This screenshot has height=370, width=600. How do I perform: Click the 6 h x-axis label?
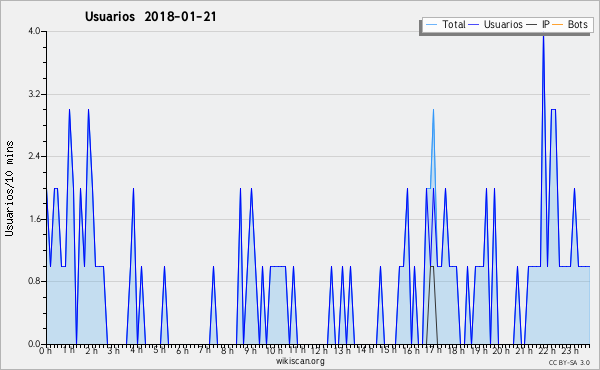(182, 350)
